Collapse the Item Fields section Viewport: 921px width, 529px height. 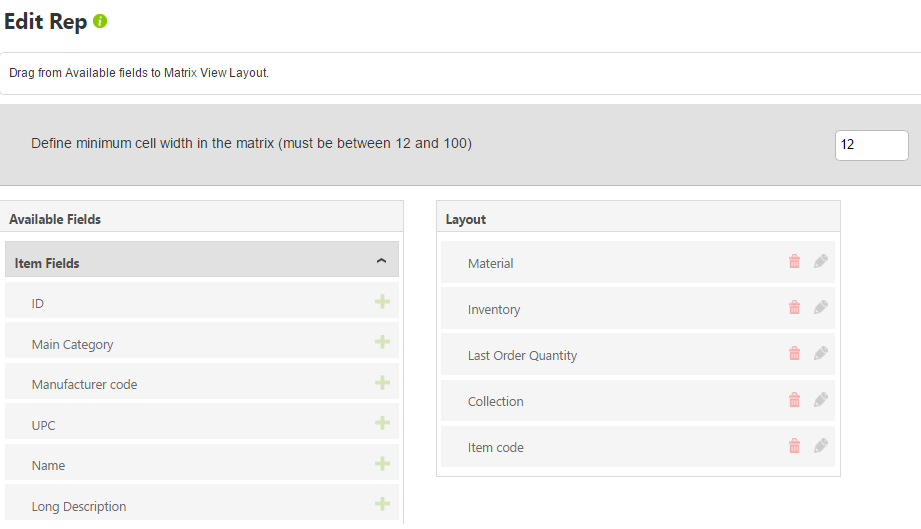tap(381, 261)
